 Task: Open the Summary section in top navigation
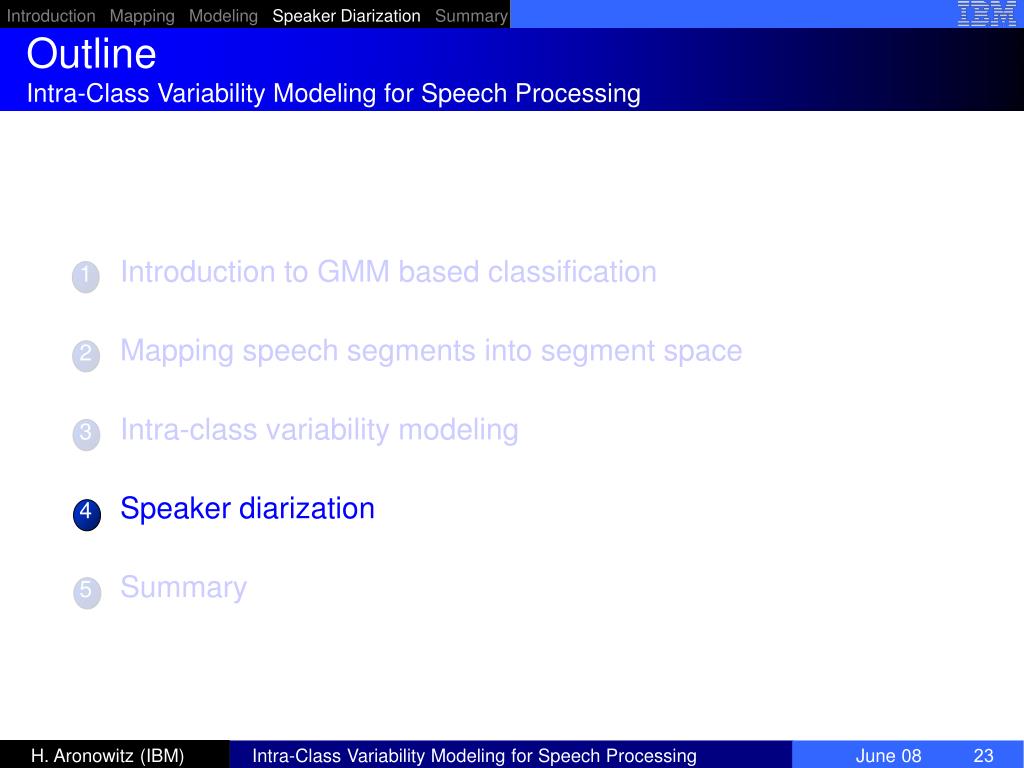(471, 16)
